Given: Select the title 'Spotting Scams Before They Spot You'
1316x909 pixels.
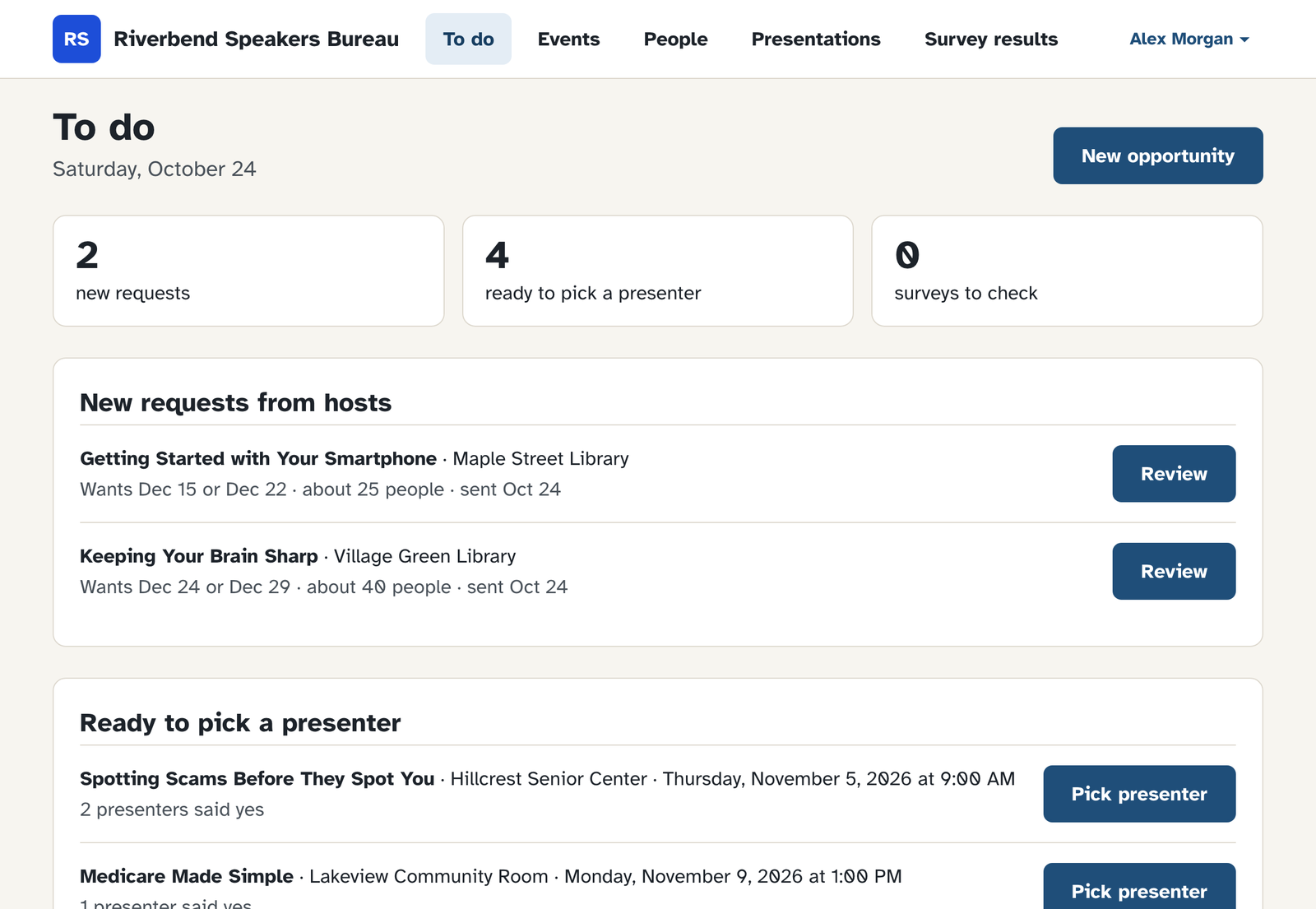Looking at the screenshot, I should coord(257,778).
